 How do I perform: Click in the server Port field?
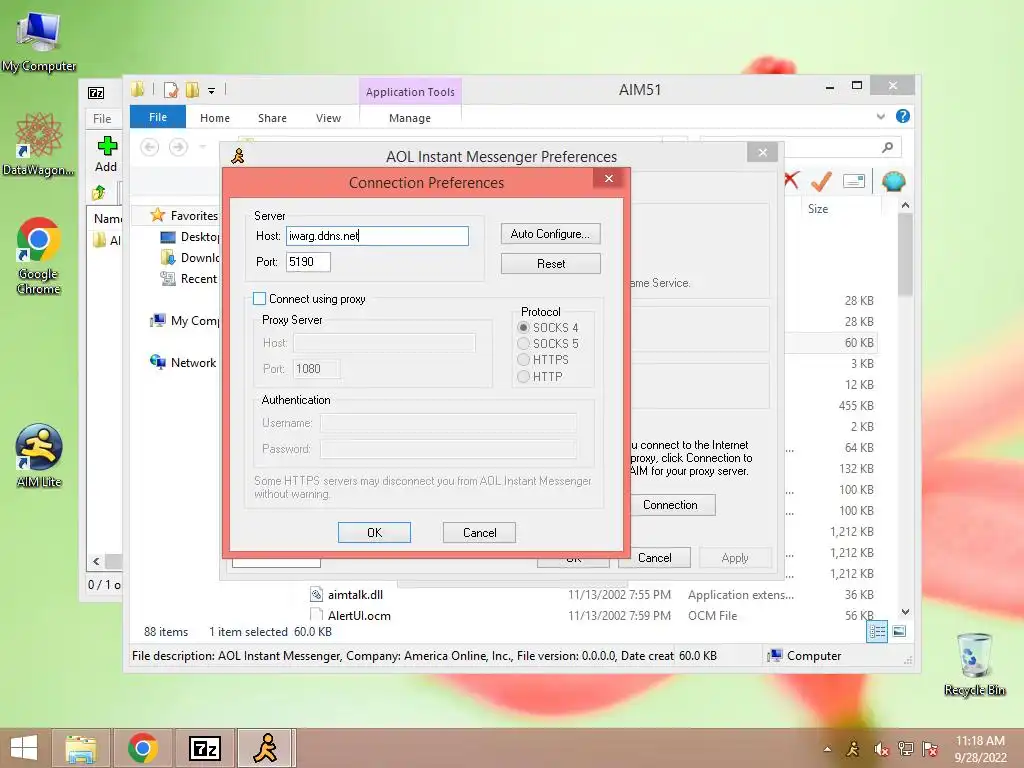coord(308,262)
